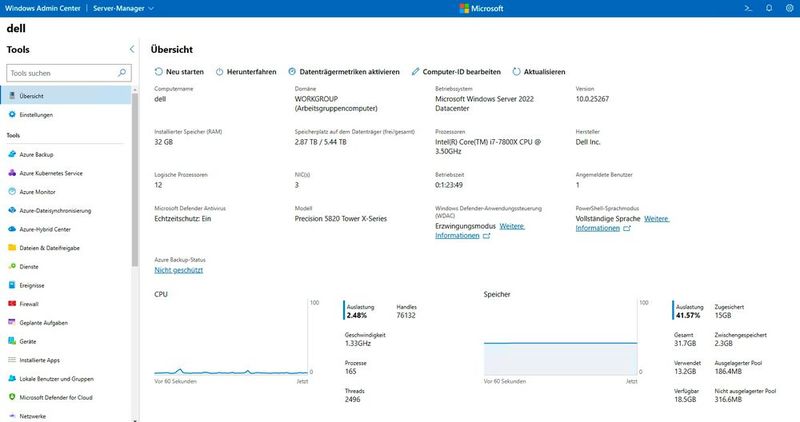This screenshot has width=800, height=422.
Task: Click the Geschwindigkeit value 1.33GHz
Action: [x=358, y=343]
